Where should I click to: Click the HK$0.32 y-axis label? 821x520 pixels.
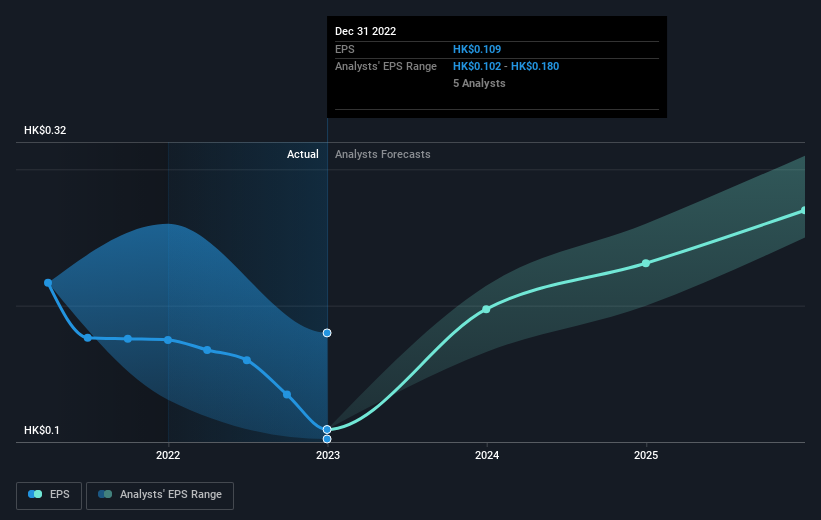(45, 130)
